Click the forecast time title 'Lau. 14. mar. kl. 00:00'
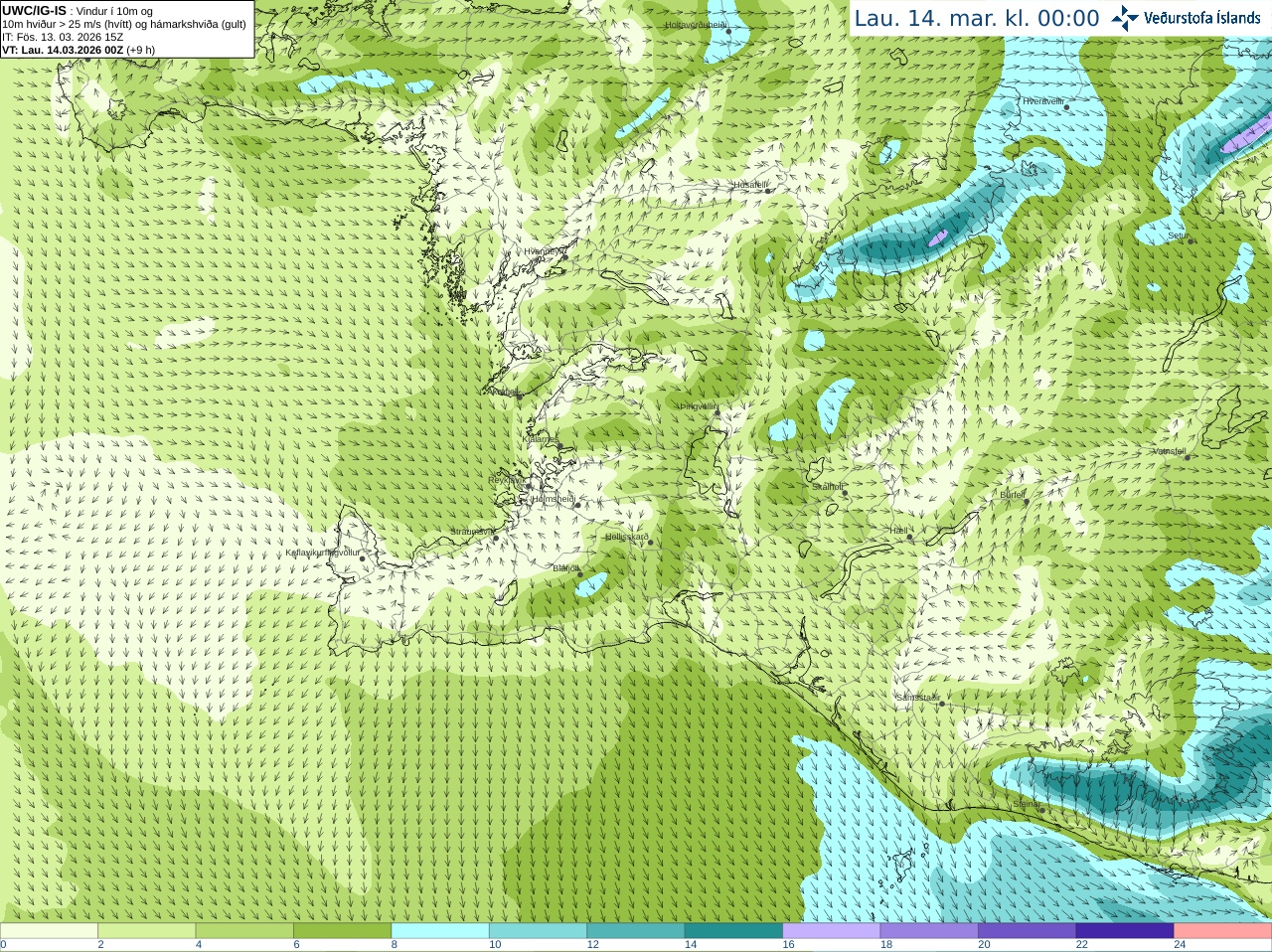Viewport: 1272px width, 952px height. coord(977,18)
